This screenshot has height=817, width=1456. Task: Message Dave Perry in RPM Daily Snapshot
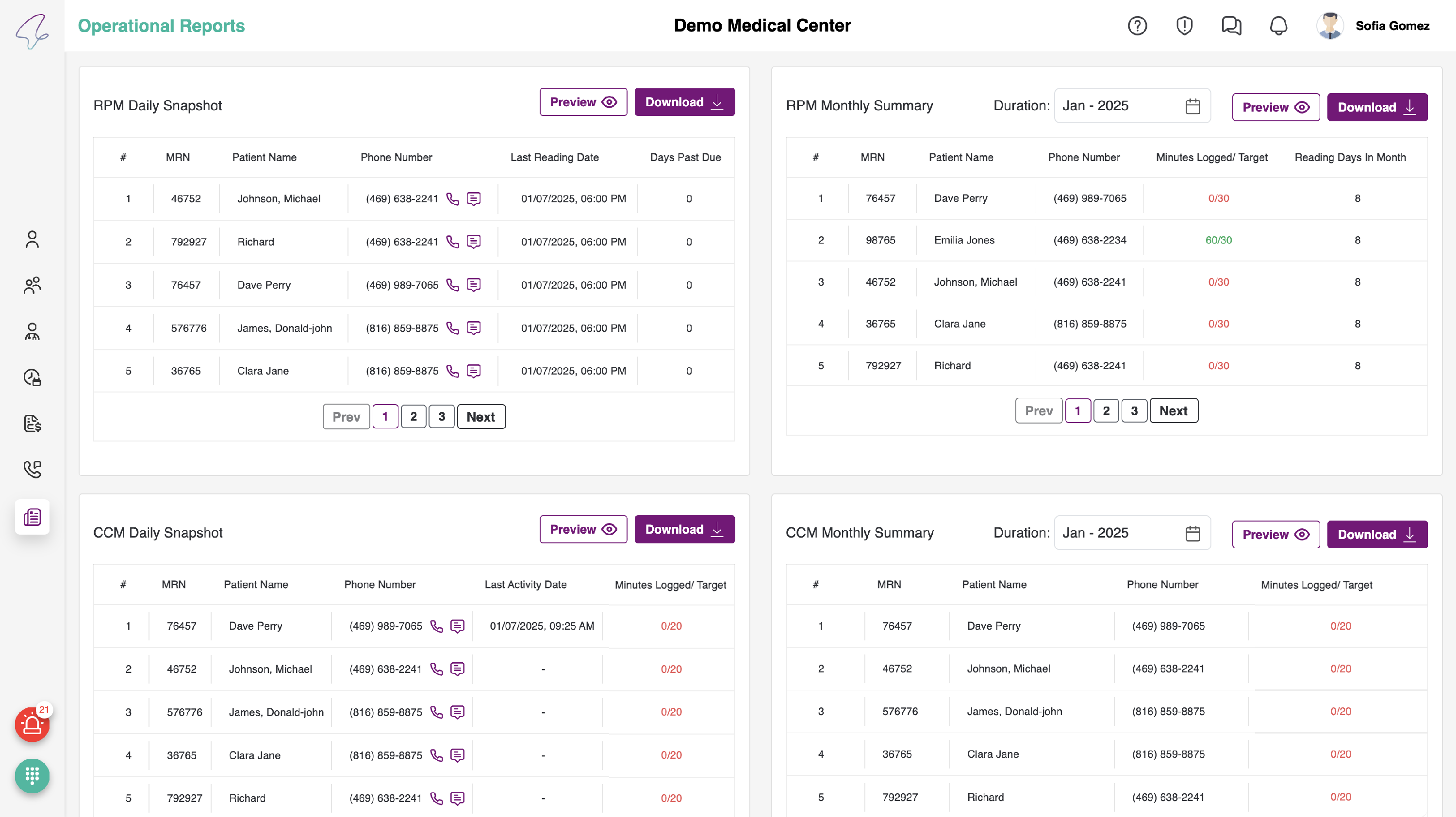(x=474, y=285)
